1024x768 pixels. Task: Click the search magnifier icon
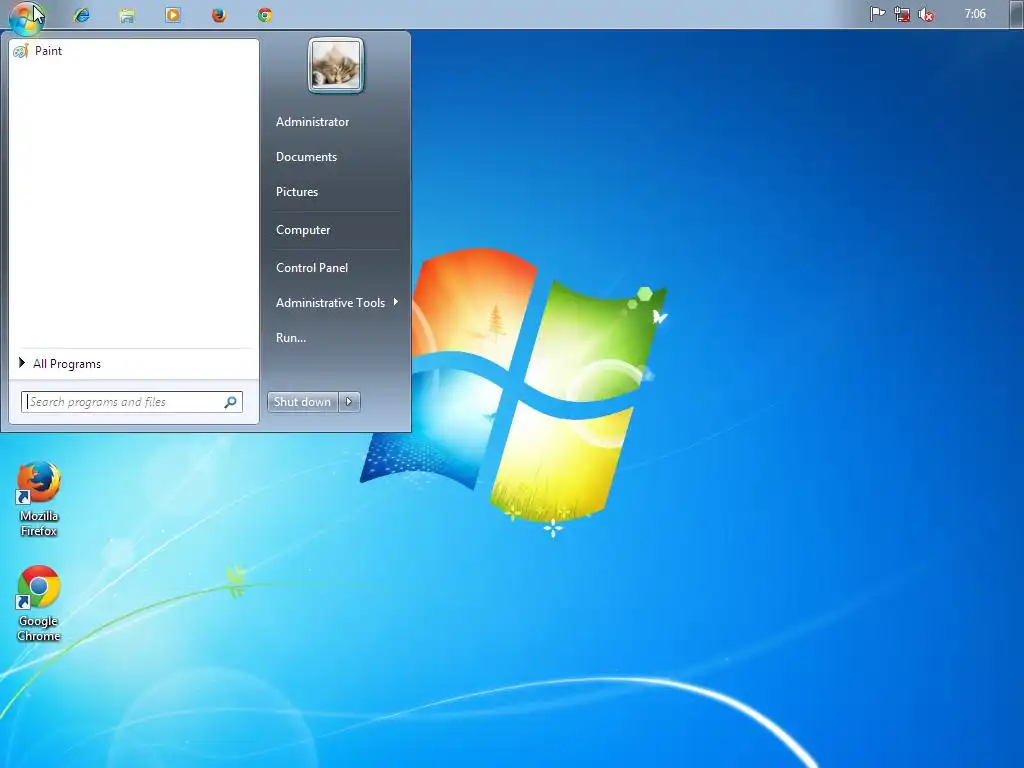231,402
